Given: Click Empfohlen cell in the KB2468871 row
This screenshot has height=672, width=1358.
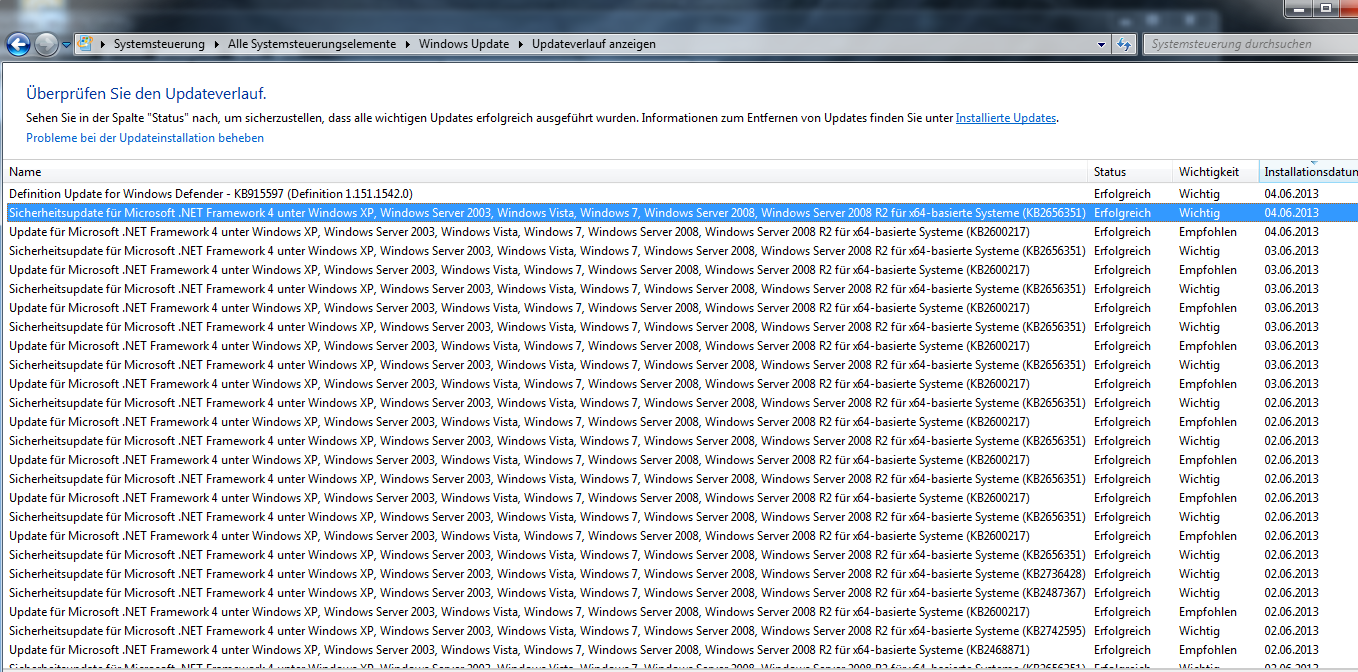Looking at the screenshot, I should (x=1208, y=650).
